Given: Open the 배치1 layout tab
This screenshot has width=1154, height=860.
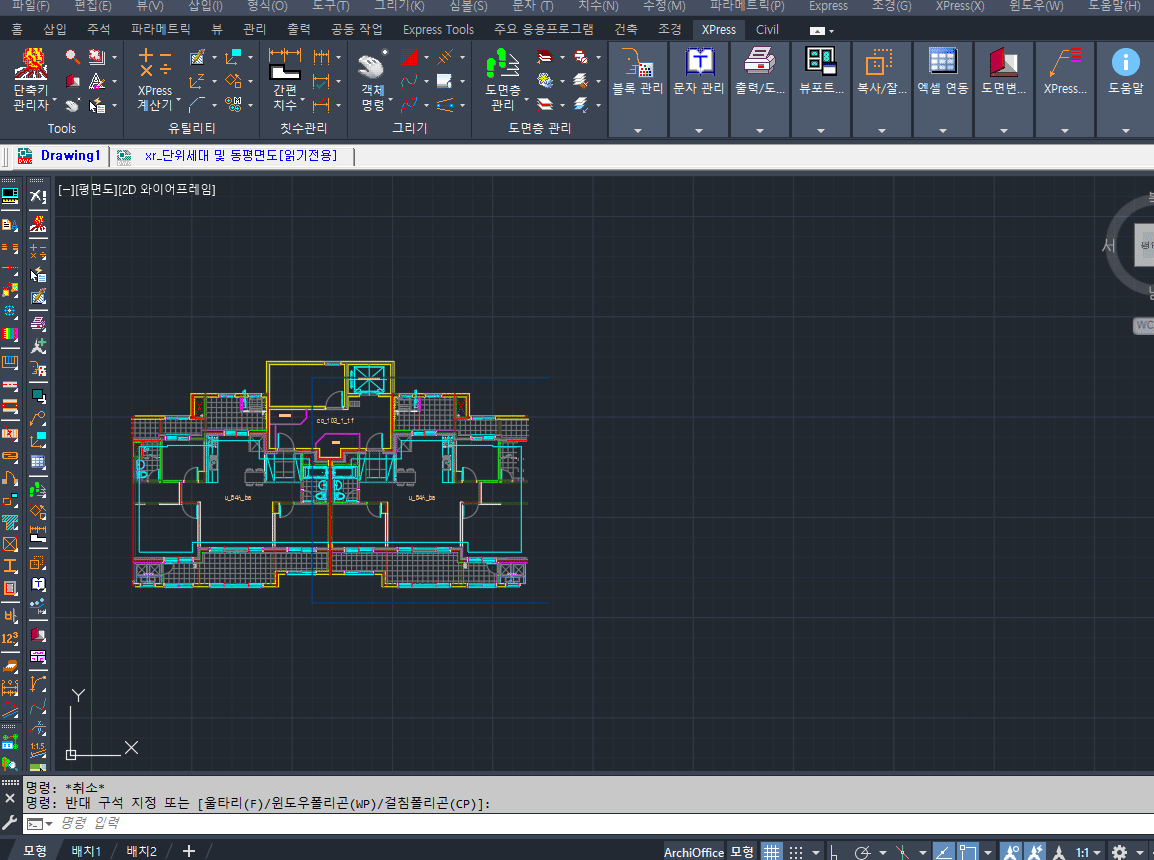Looking at the screenshot, I should coord(86,851).
